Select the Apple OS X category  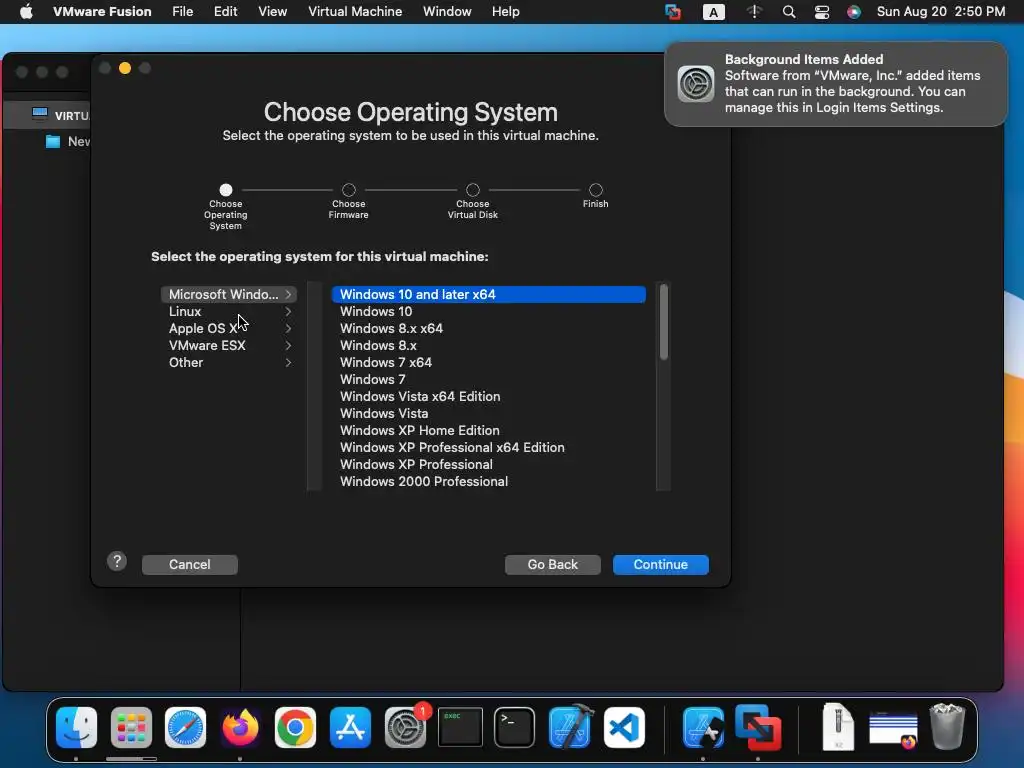point(229,328)
